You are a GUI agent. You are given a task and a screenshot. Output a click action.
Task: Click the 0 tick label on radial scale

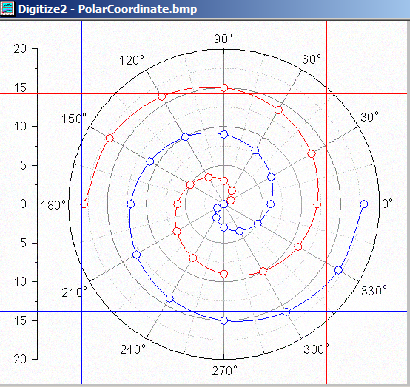pyautogui.click(x=23, y=204)
